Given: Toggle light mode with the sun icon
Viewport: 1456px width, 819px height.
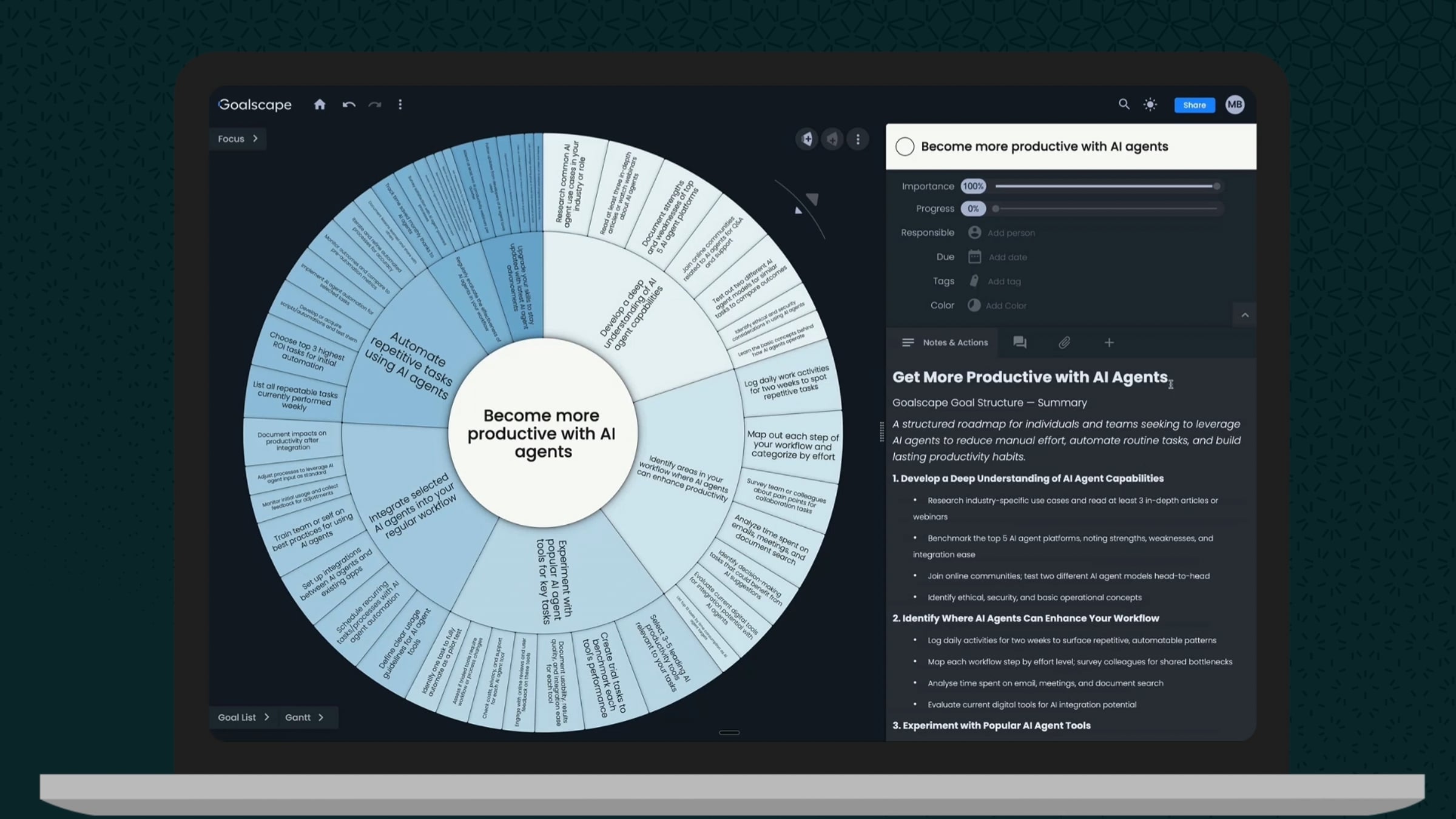Looking at the screenshot, I should coord(1150,104).
